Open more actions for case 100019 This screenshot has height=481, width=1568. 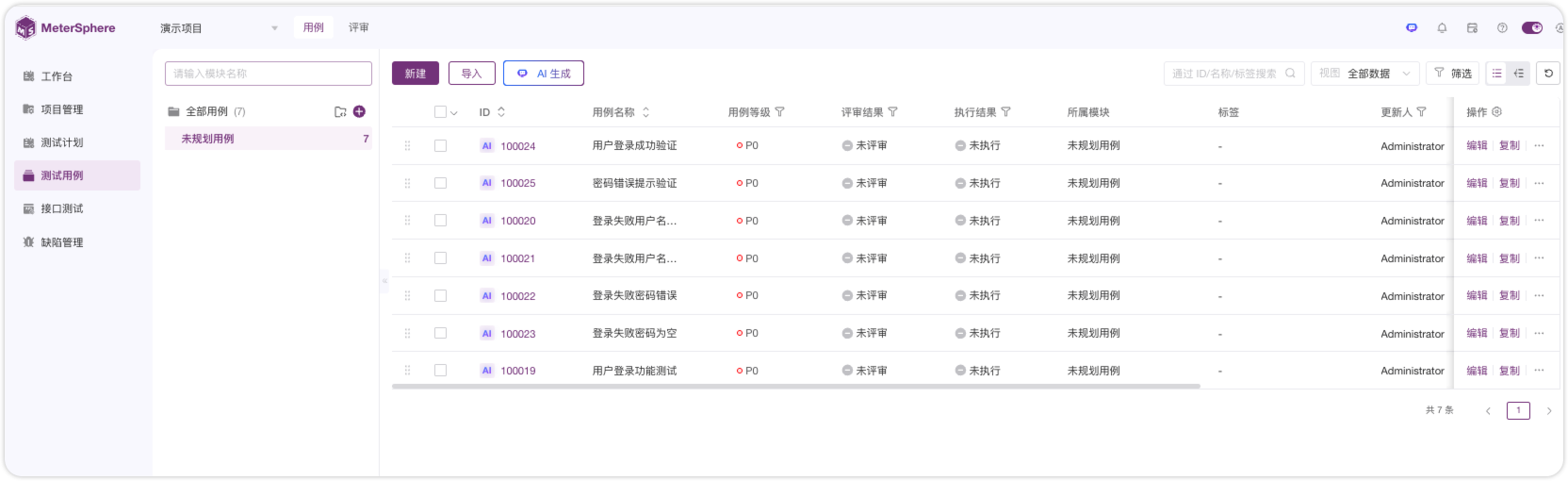point(1539,371)
